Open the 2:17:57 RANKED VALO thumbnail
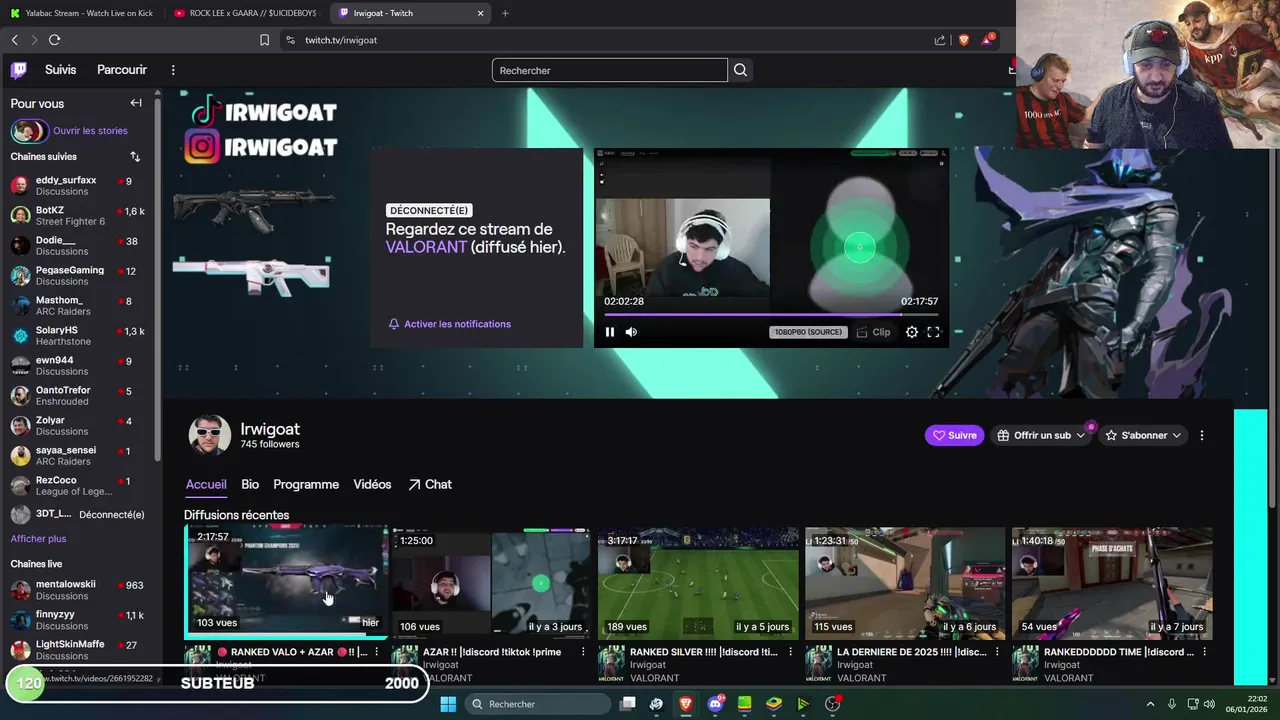Image resolution: width=1280 pixels, height=720 pixels. click(286, 582)
